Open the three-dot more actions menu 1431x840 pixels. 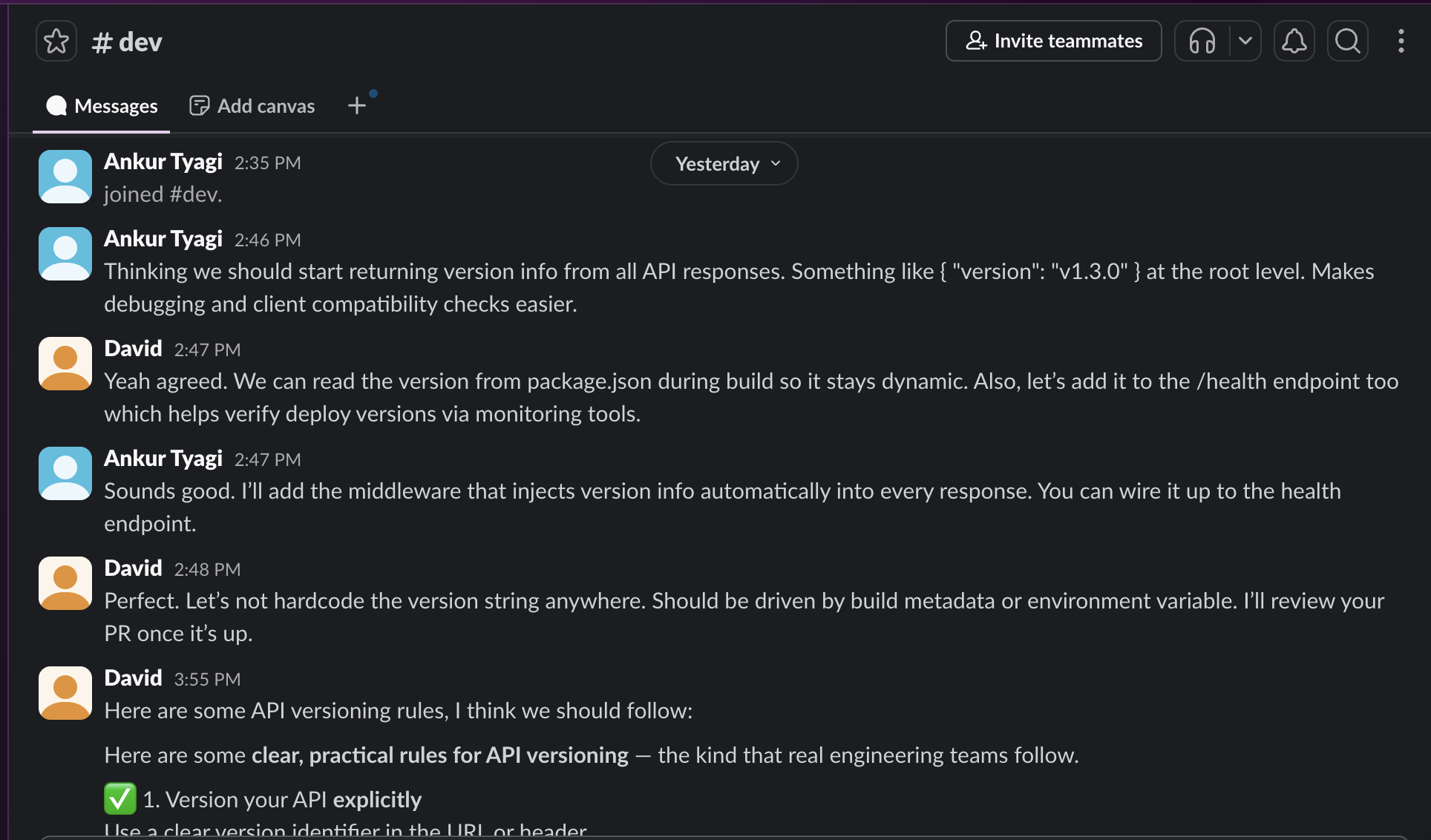[1401, 41]
